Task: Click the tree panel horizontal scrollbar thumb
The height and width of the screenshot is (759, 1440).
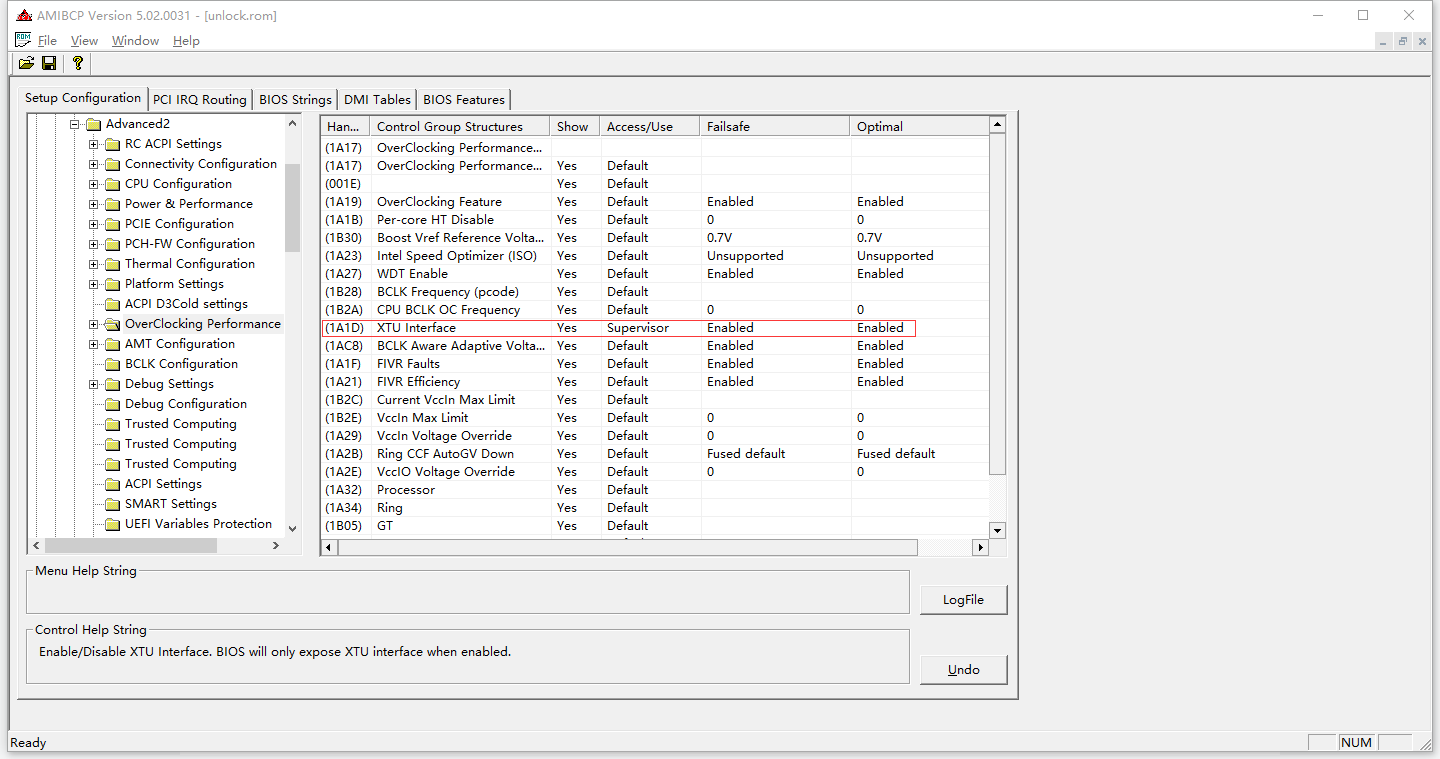Action: (131, 546)
